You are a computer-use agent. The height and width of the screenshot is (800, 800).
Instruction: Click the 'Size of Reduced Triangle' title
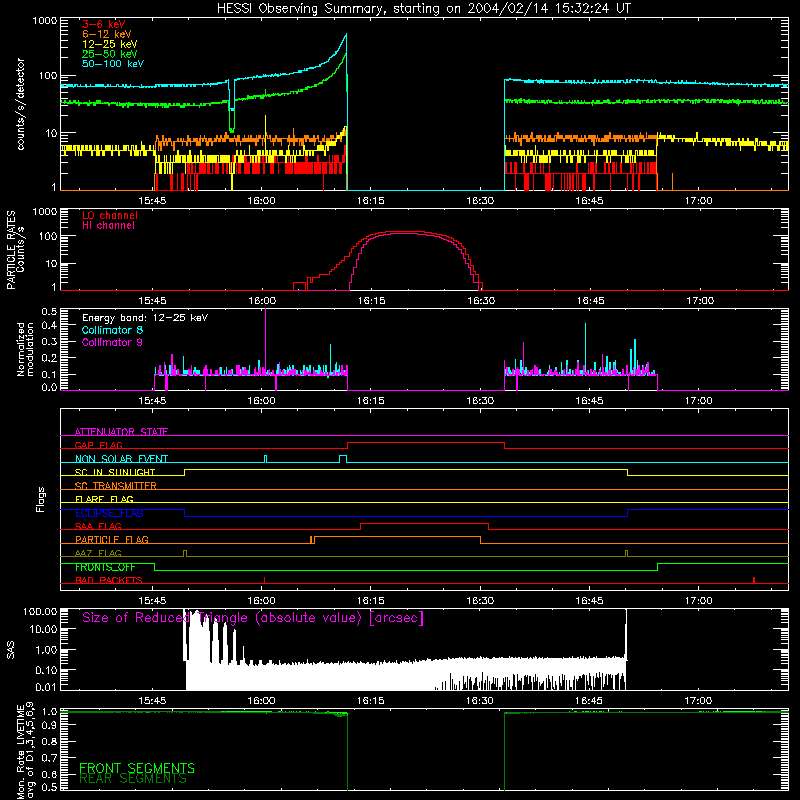[x=253, y=618]
